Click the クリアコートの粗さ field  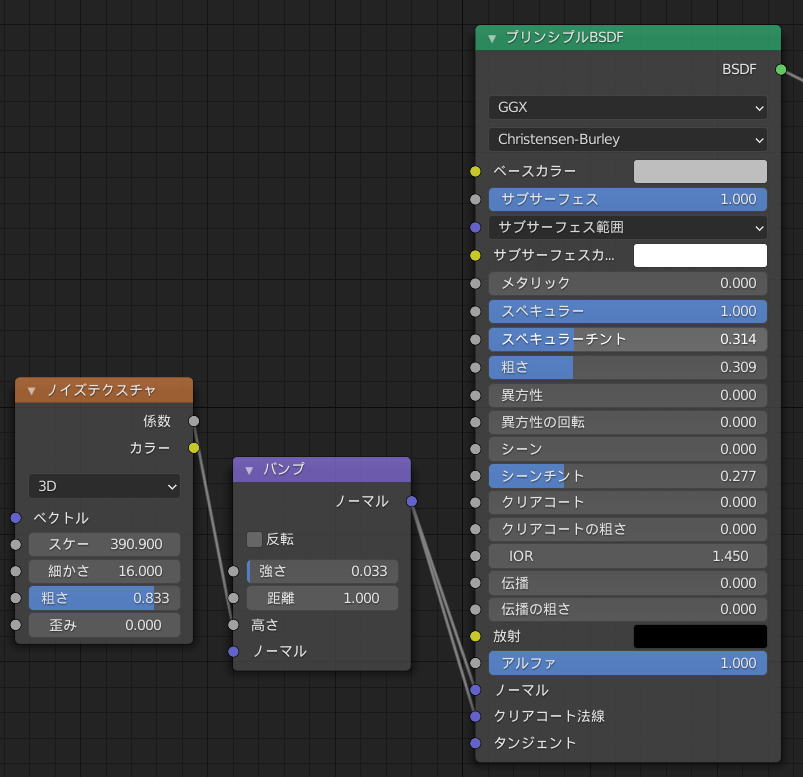628,529
